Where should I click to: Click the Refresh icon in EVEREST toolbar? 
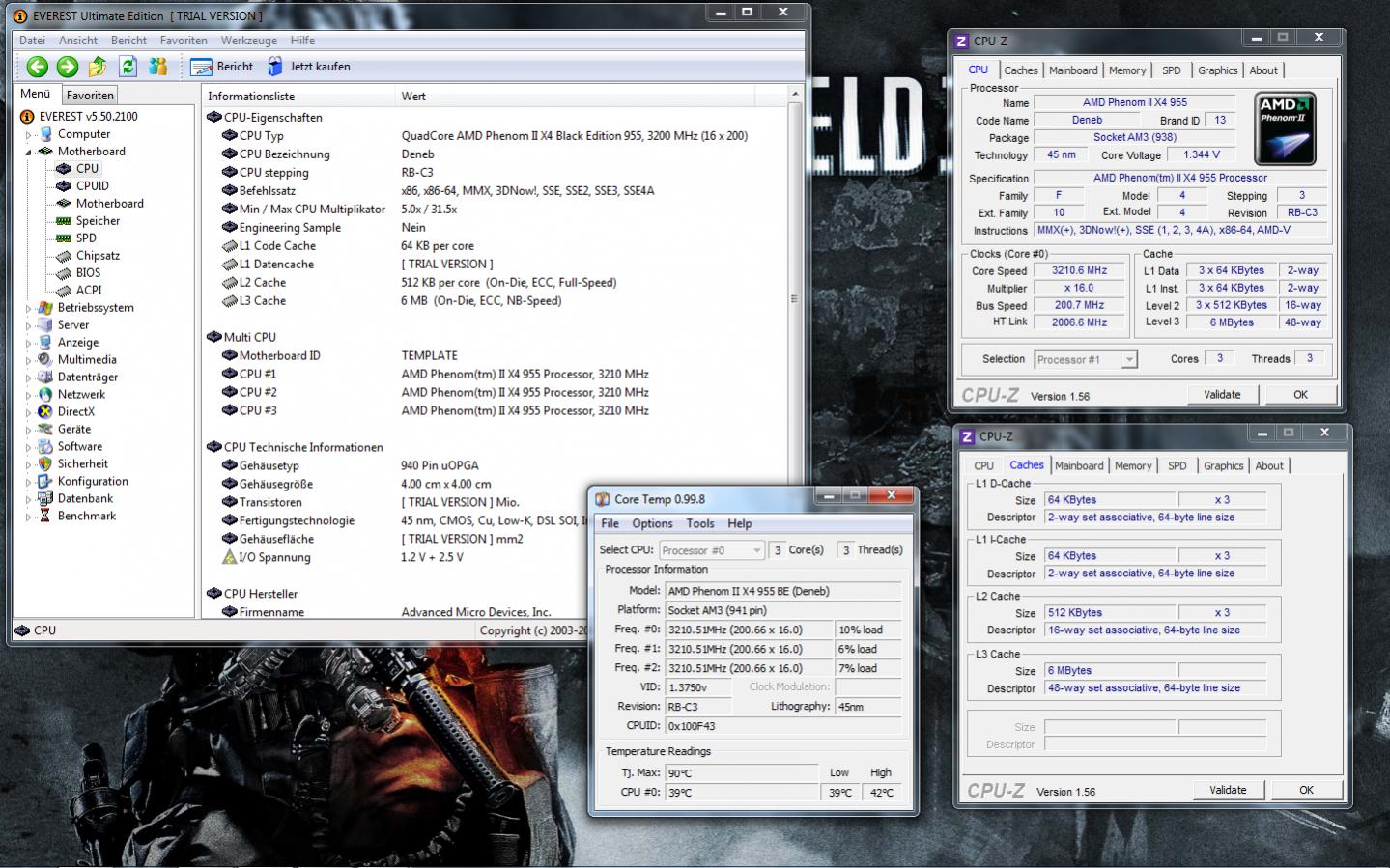pyautogui.click(x=128, y=67)
